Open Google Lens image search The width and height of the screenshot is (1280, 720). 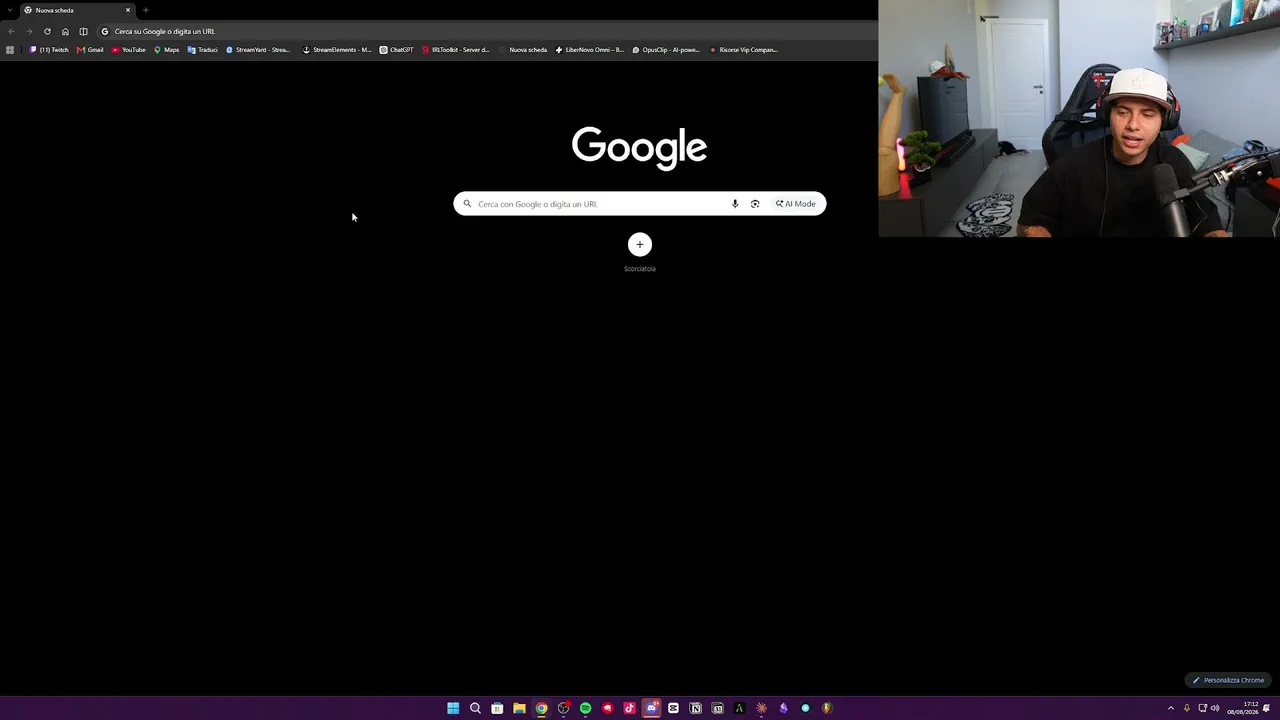tap(755, 204)
